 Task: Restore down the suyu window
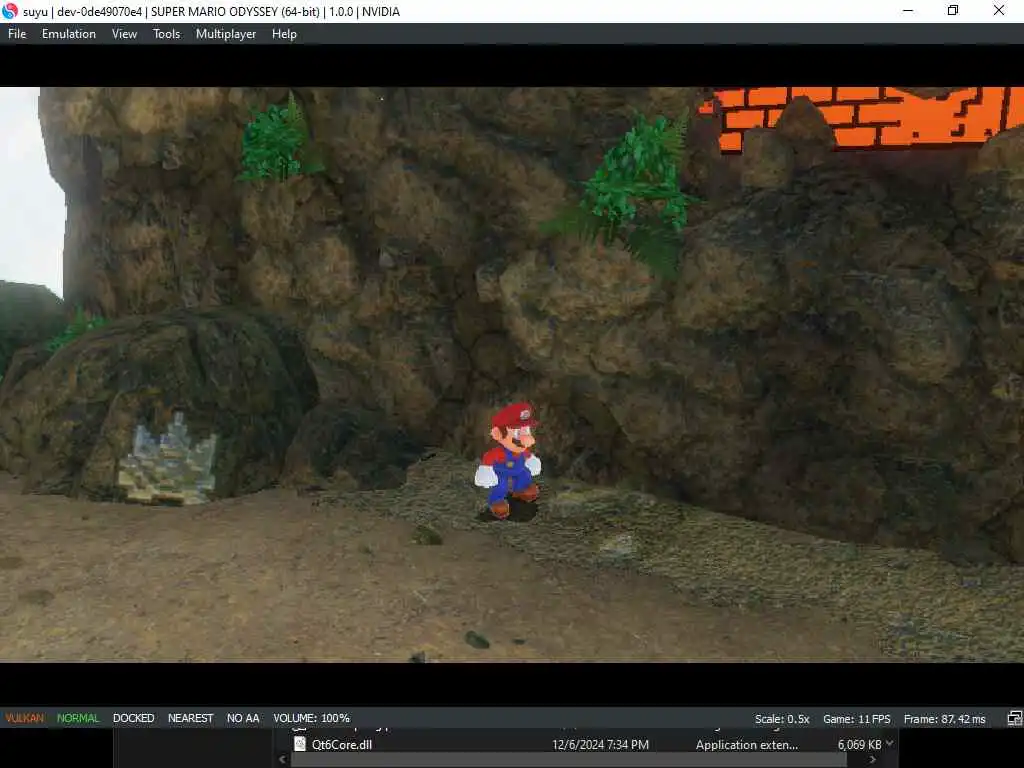(953, 11)
